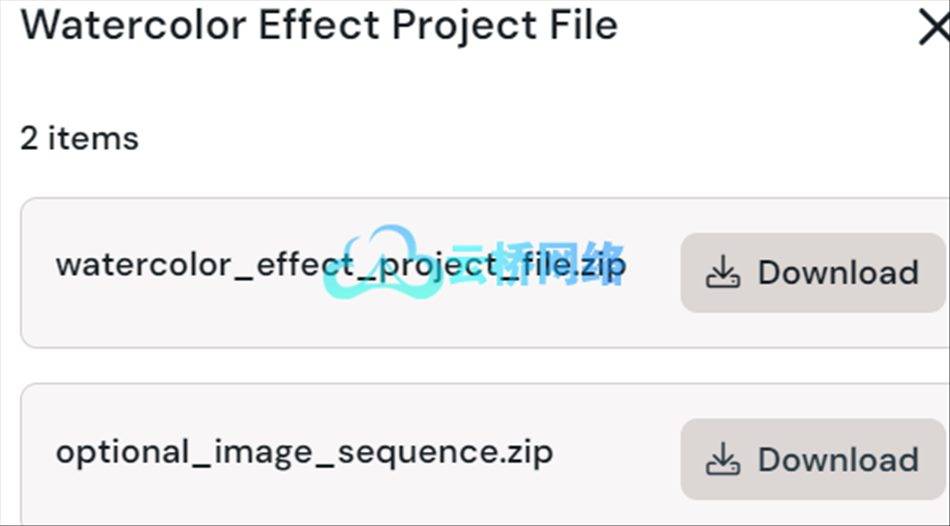
Task: Click the 'optional' word in second filename
Action: [123, 453]
